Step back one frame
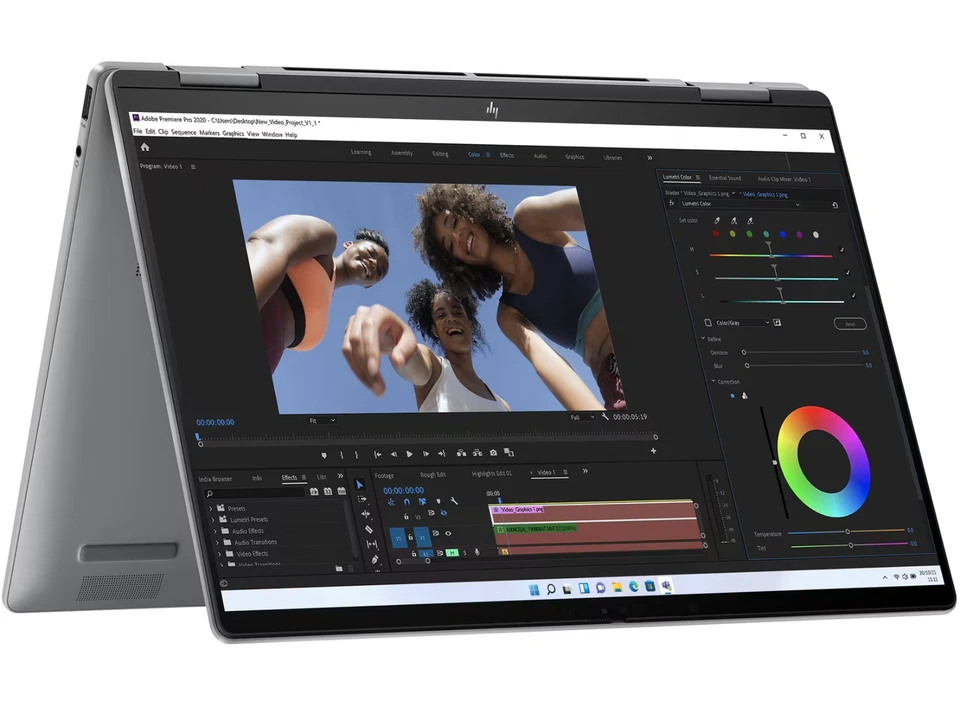Screen dimensions: 960x704 tap(394, 454)
